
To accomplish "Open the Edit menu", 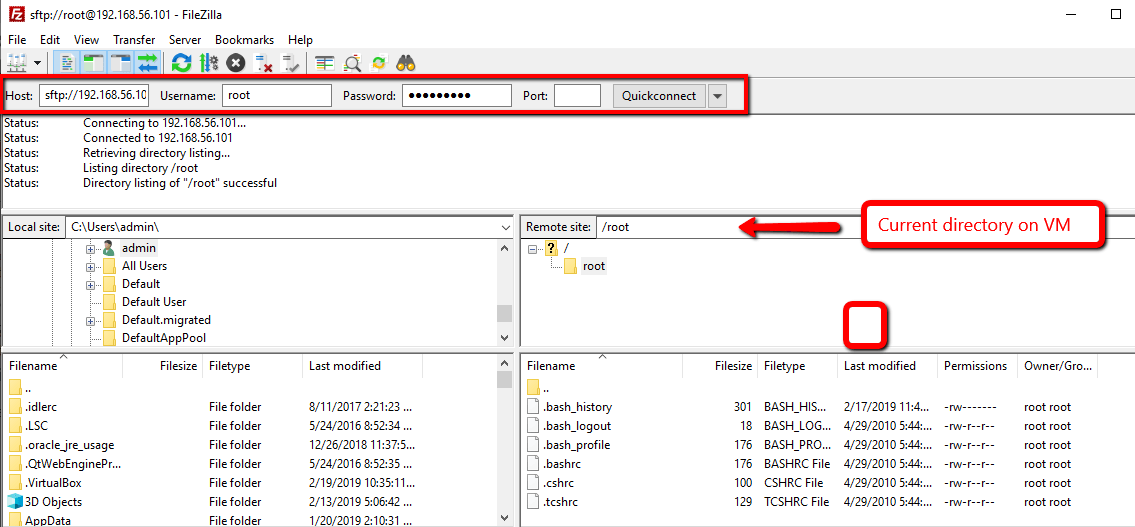I will click(x=50, y=40).
